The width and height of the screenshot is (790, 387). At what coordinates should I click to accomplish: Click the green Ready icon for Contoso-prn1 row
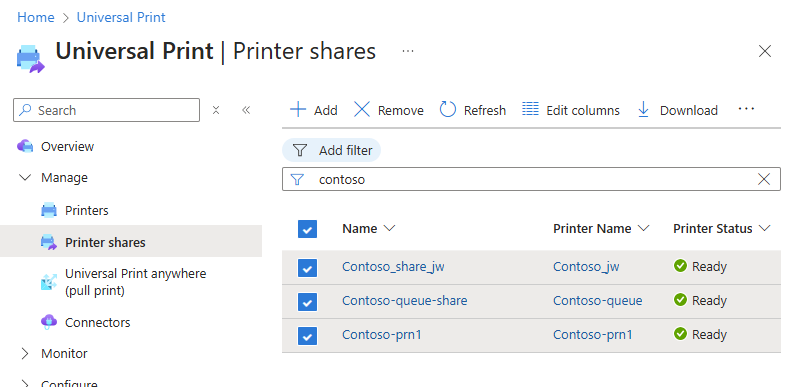pyautogui.click(x=680, y=334)
